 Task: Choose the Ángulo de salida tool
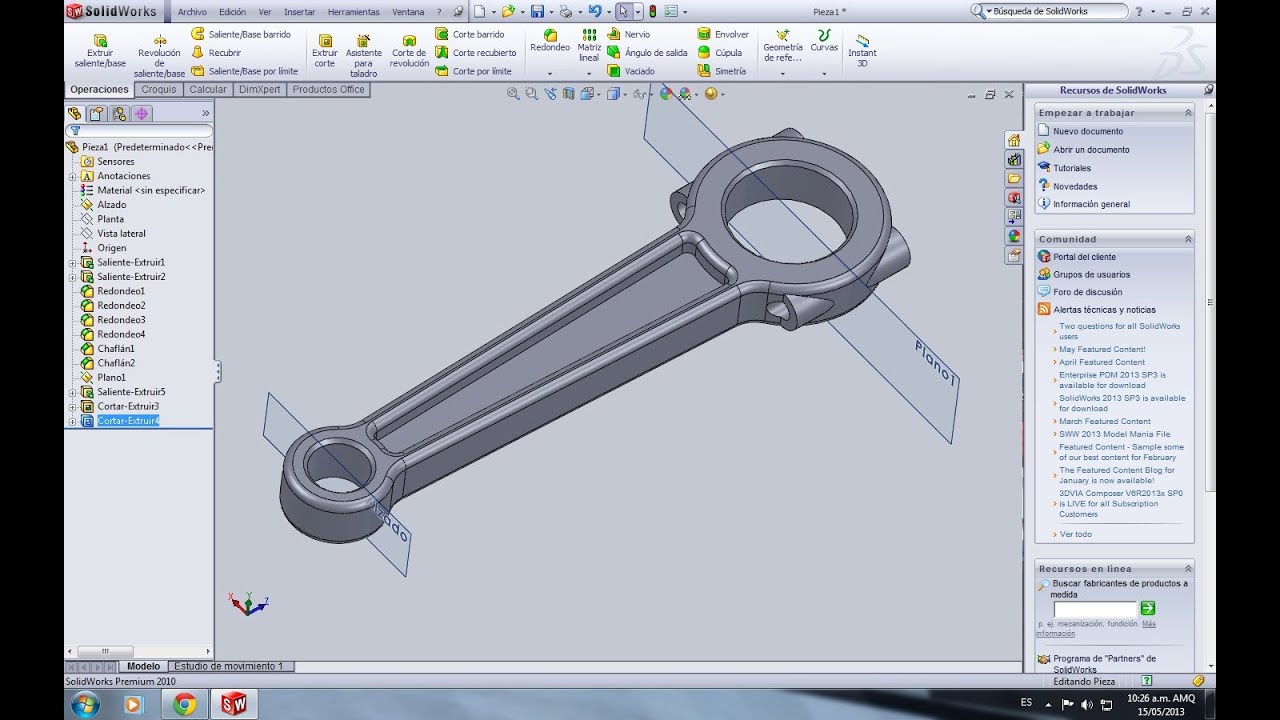[x=647, y=53]
